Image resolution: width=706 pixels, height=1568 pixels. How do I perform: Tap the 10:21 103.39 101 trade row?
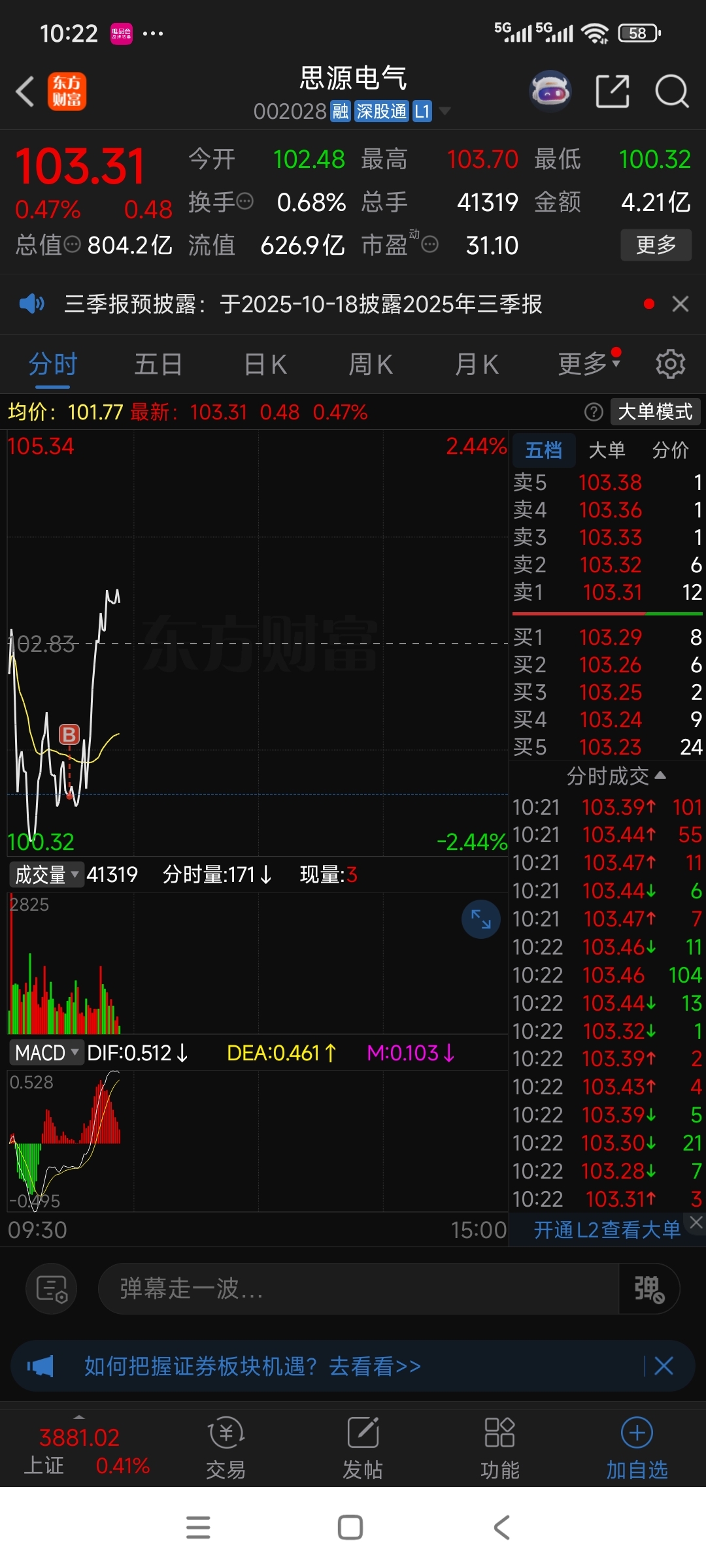[607, 807]
